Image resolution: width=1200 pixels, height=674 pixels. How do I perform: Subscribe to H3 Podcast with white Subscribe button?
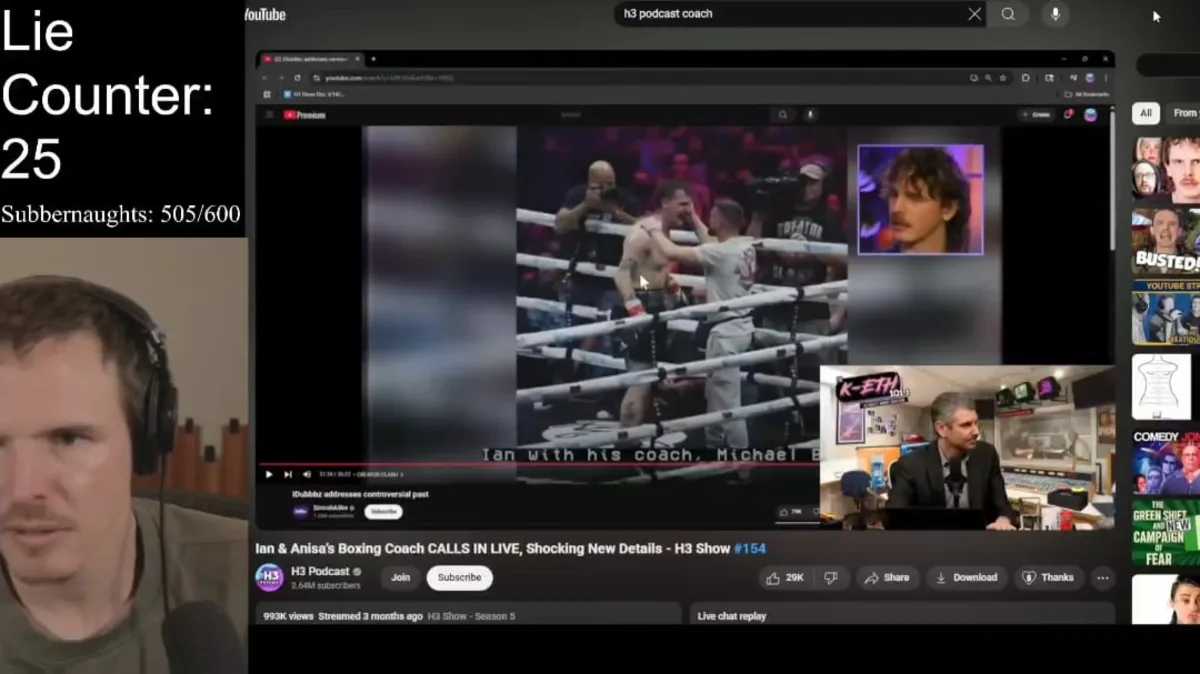tap(459, 578)
